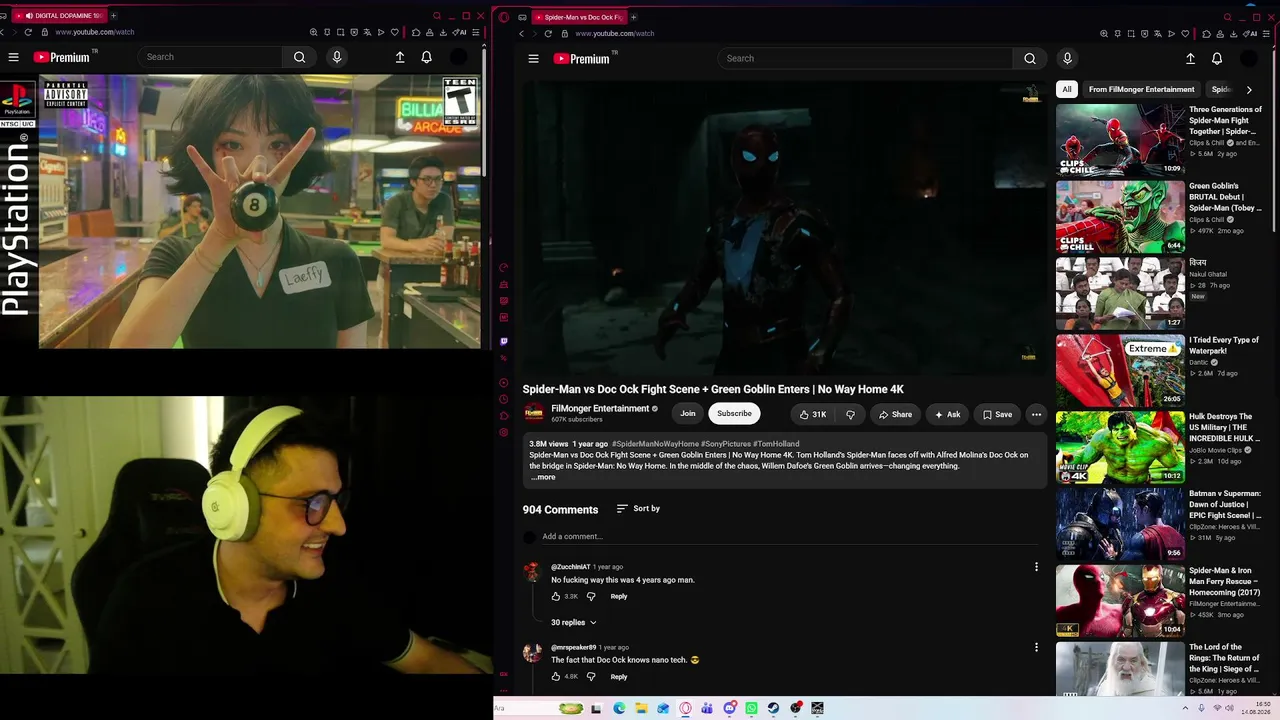
Task: Open Hulk Destroys The US Military thumbnail
Action: [1120, 448]
